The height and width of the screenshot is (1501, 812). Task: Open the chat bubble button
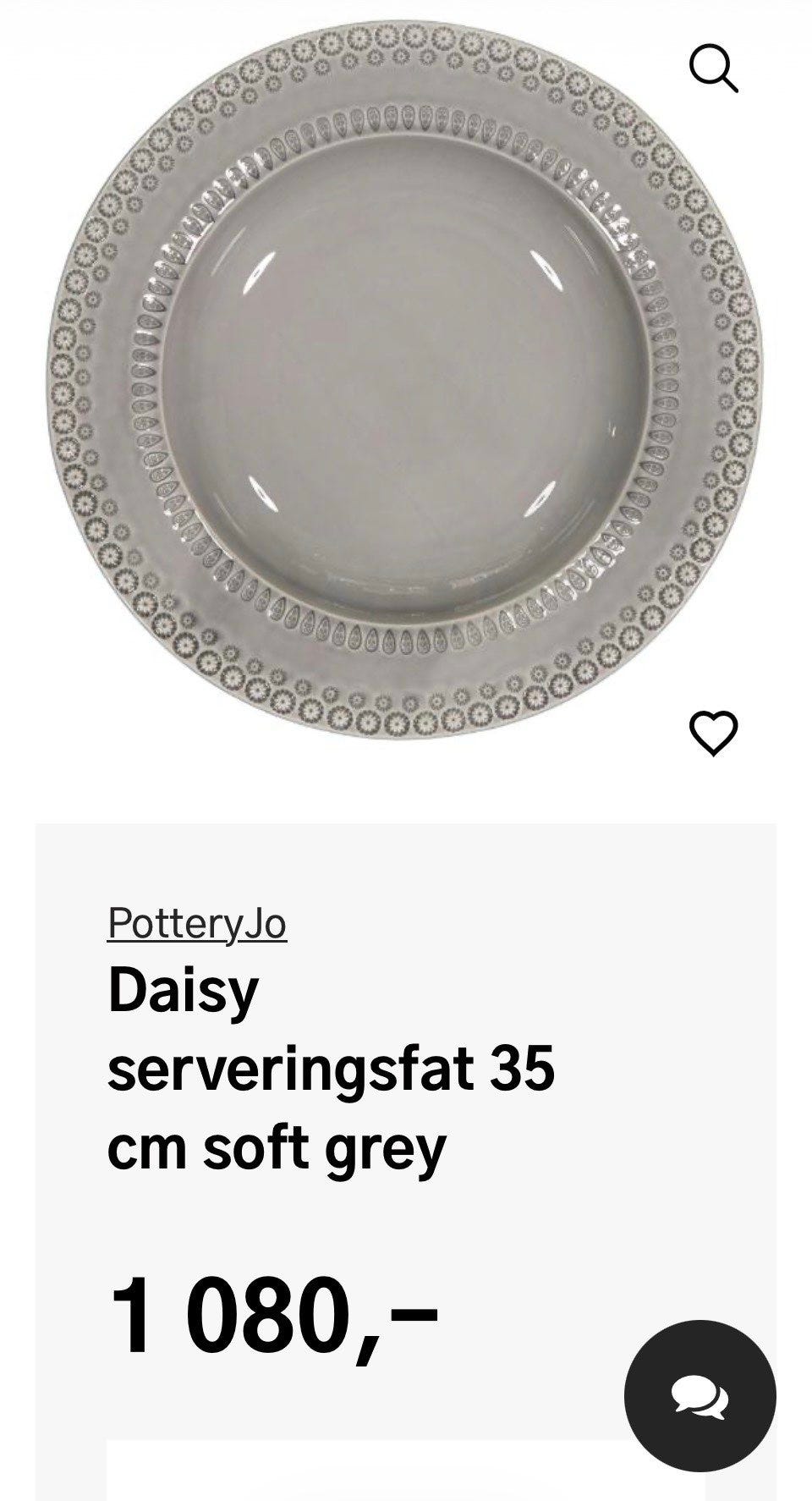coord(700,1395)
